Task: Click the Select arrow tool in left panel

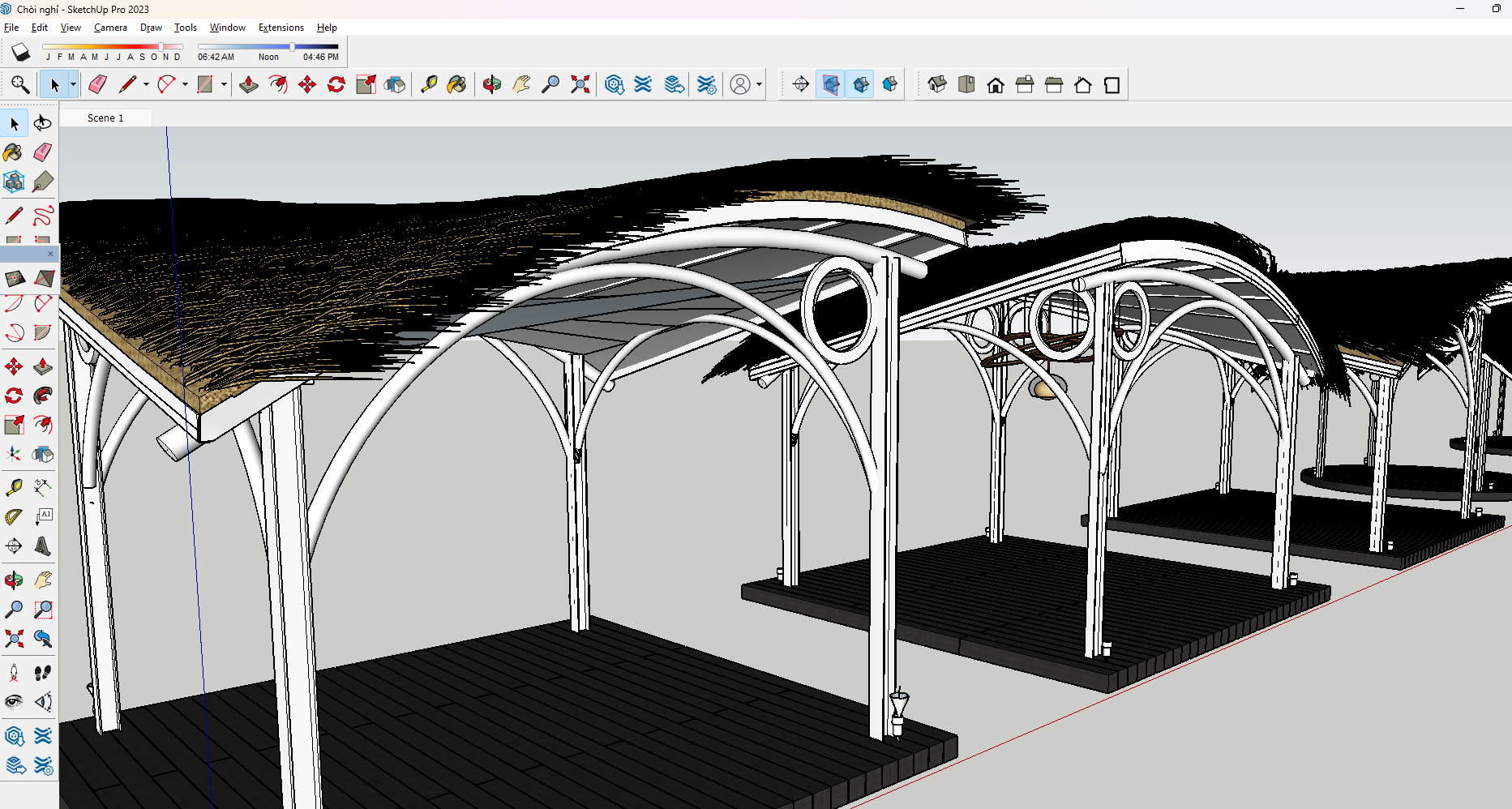Action: click(14, 123)
